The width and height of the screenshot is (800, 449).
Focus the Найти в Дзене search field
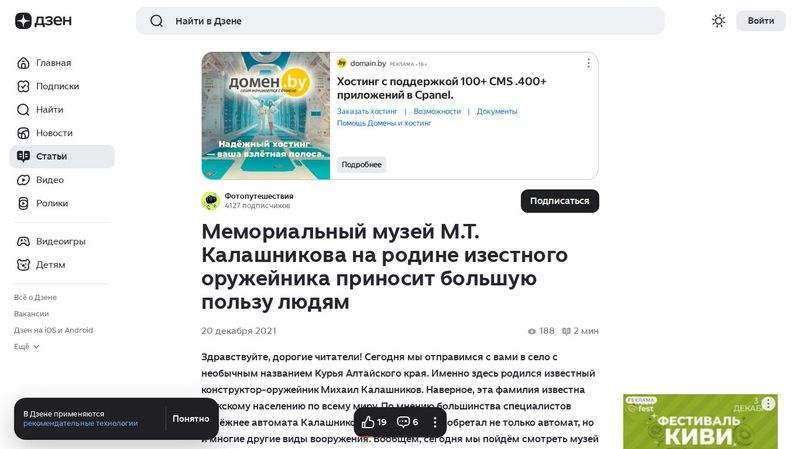tap(400, 21)
